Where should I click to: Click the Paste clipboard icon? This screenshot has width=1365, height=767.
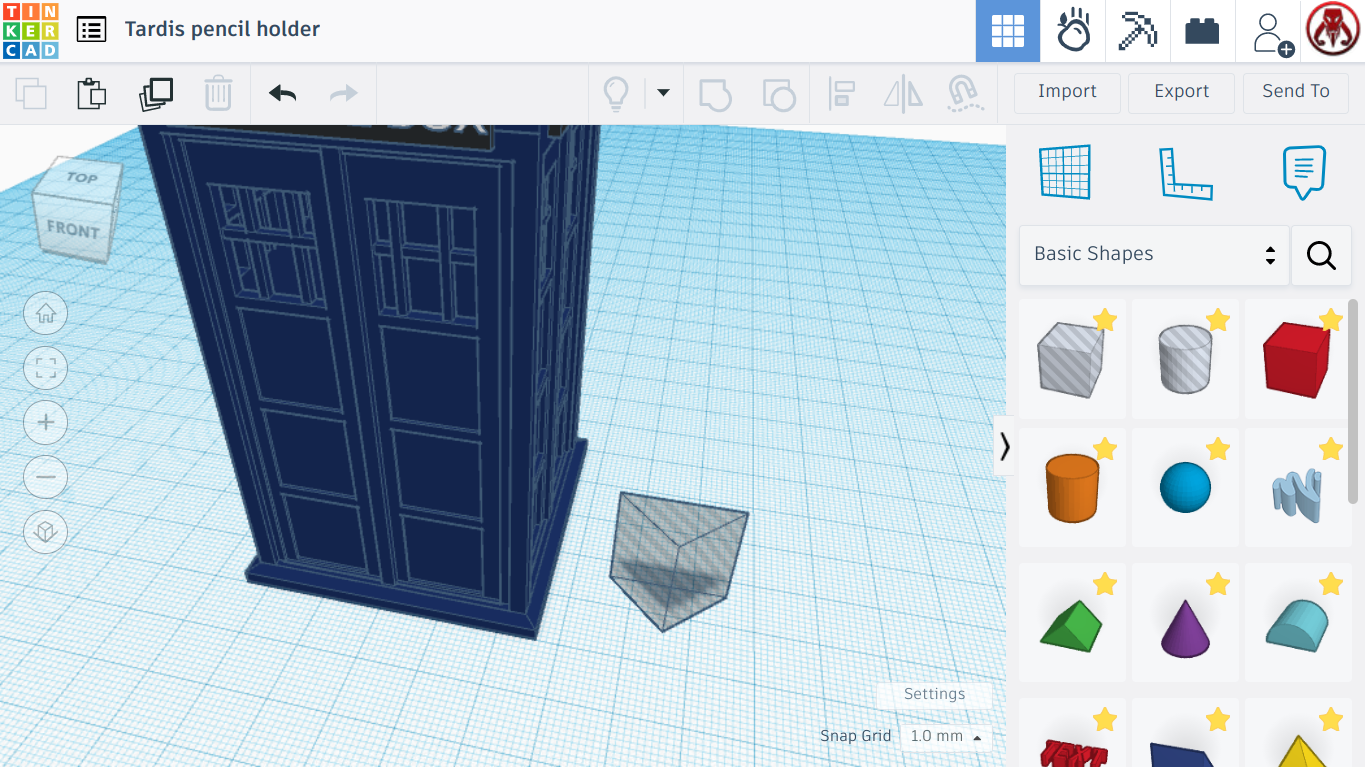coord(92,94)
